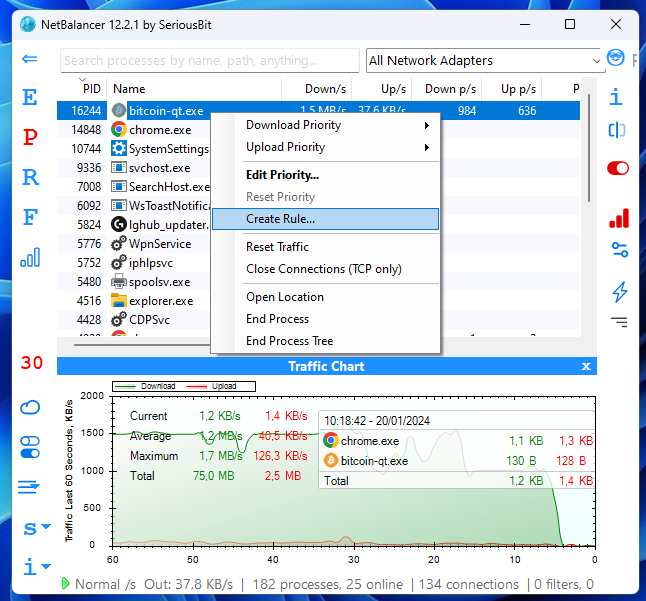Click the cloud icon in left sidebar
Viewport: 646px width, 601px height.
[30, 407]
